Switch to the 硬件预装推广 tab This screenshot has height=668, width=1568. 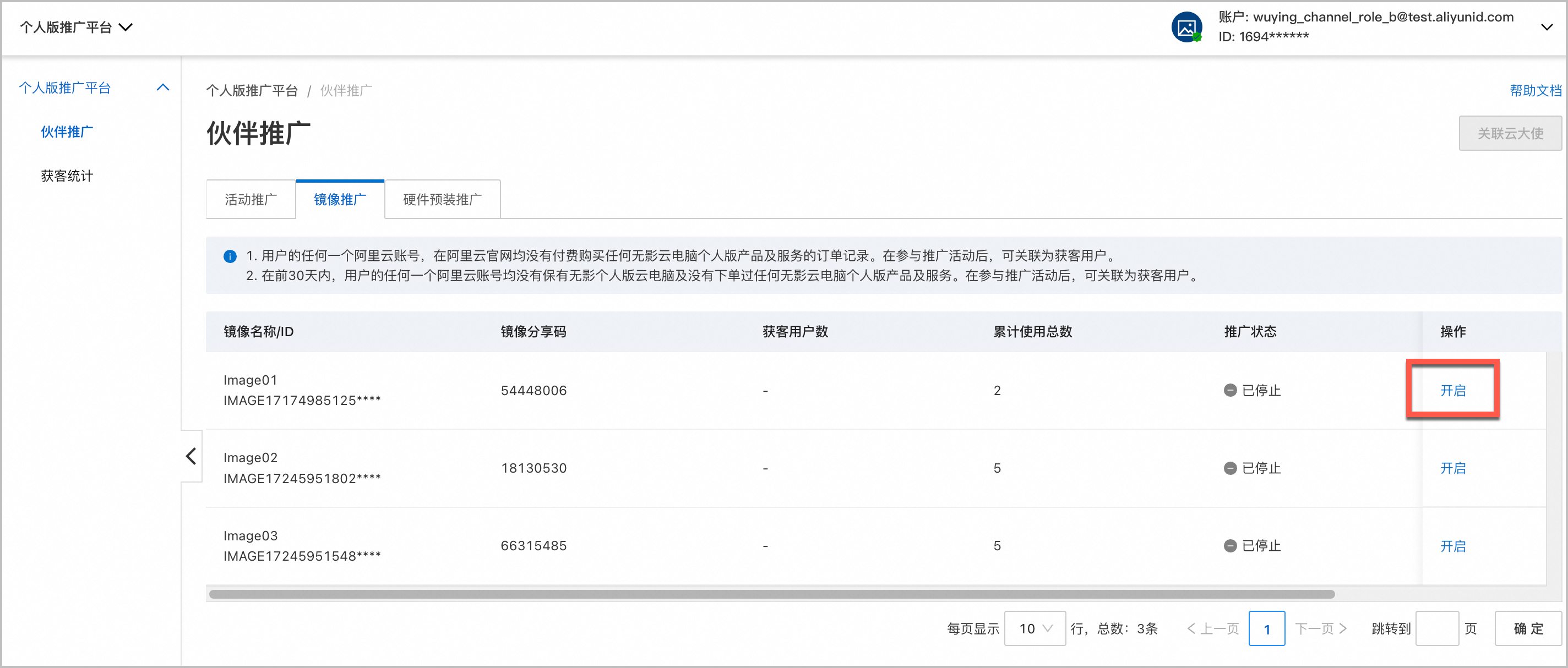click(x=442, y=199)
